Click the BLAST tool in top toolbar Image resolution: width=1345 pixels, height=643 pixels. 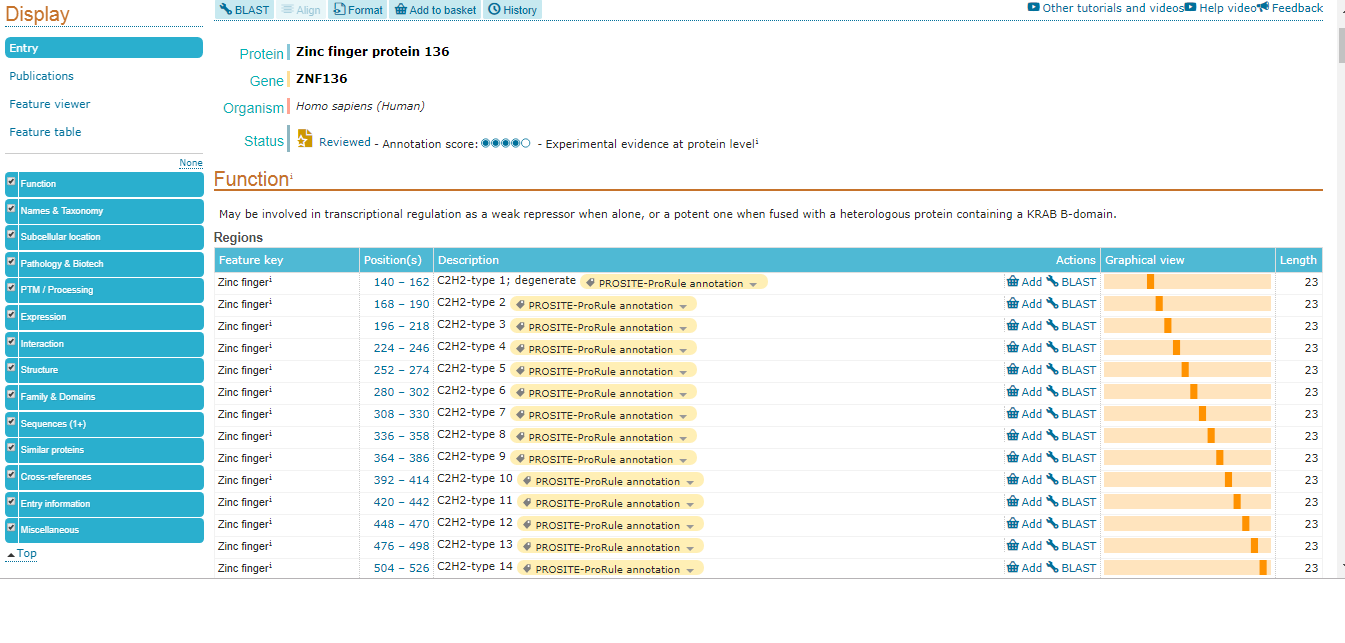pos(244,10)
